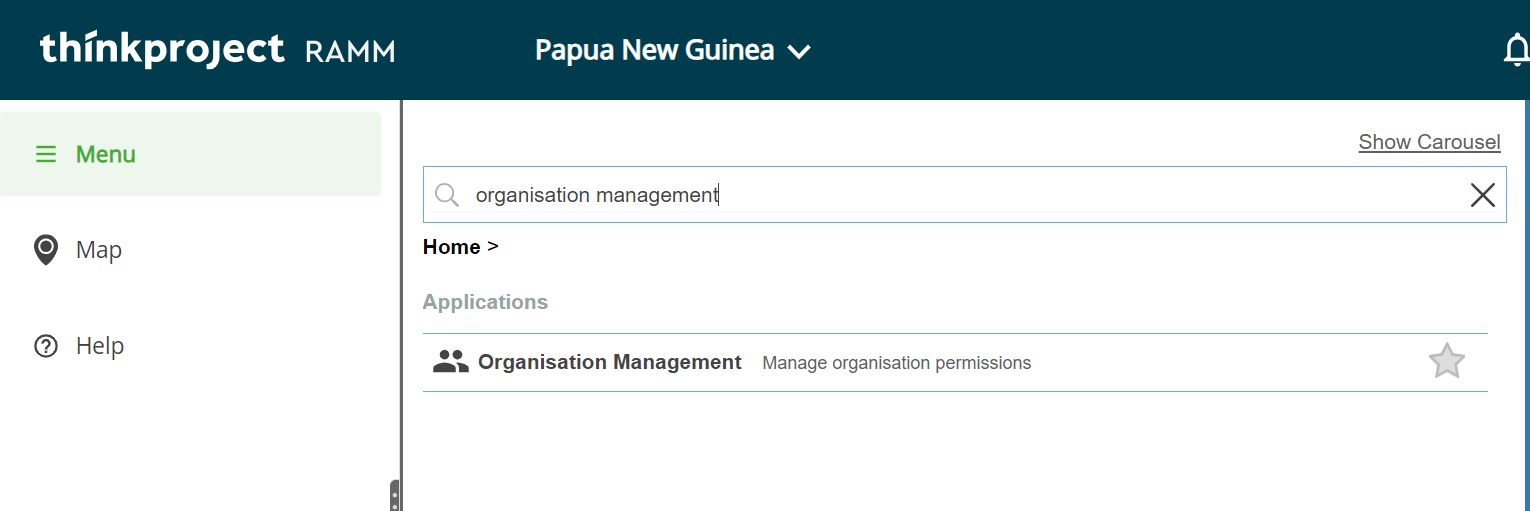This screenshot has height=511, width=1530.
Task: Click the Show Carousel link
Action: tap(1429, 142)
